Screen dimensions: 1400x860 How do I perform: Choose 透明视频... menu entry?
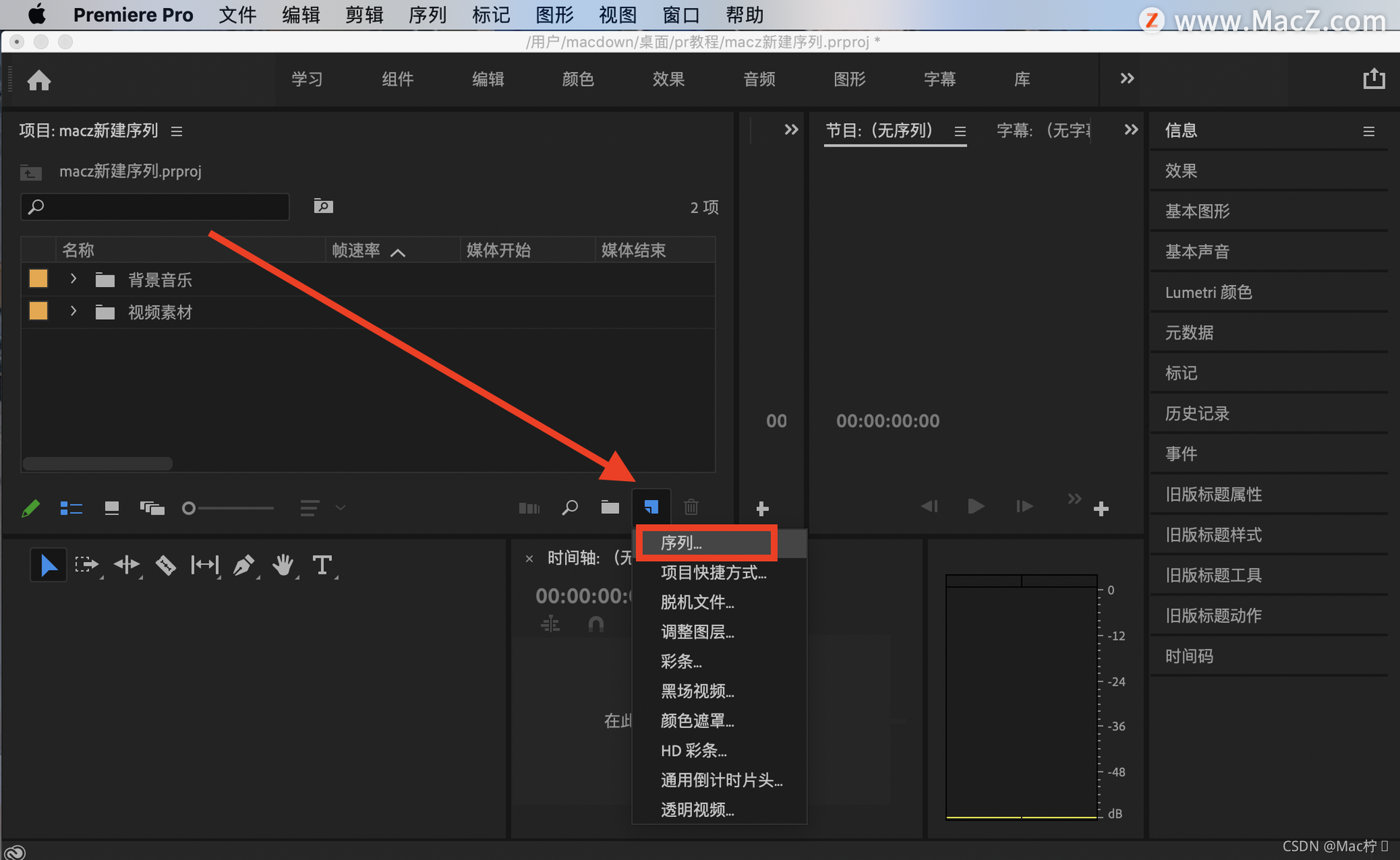click(719, 810)
